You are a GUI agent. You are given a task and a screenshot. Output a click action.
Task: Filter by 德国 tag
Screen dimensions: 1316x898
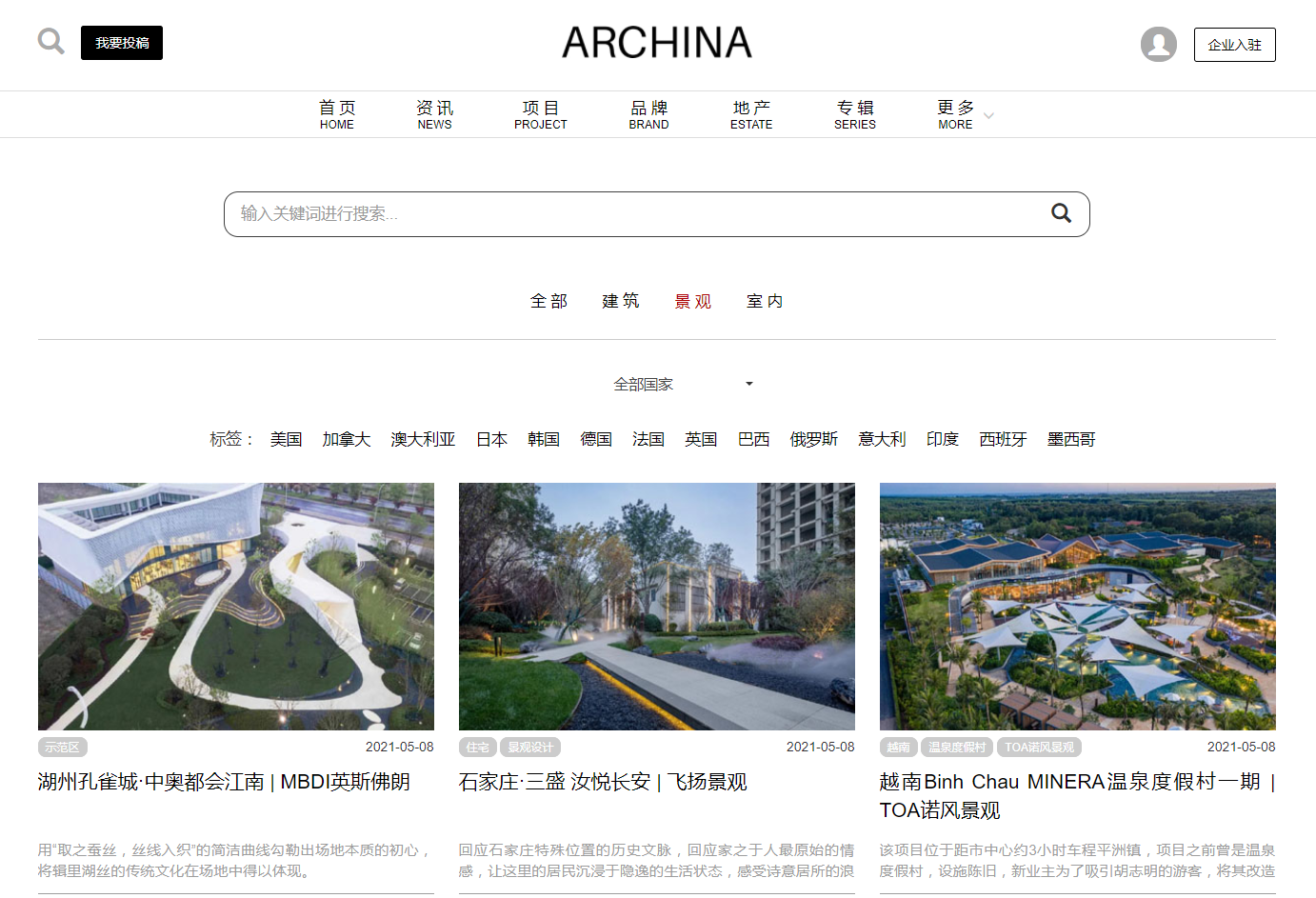(596, 439)
